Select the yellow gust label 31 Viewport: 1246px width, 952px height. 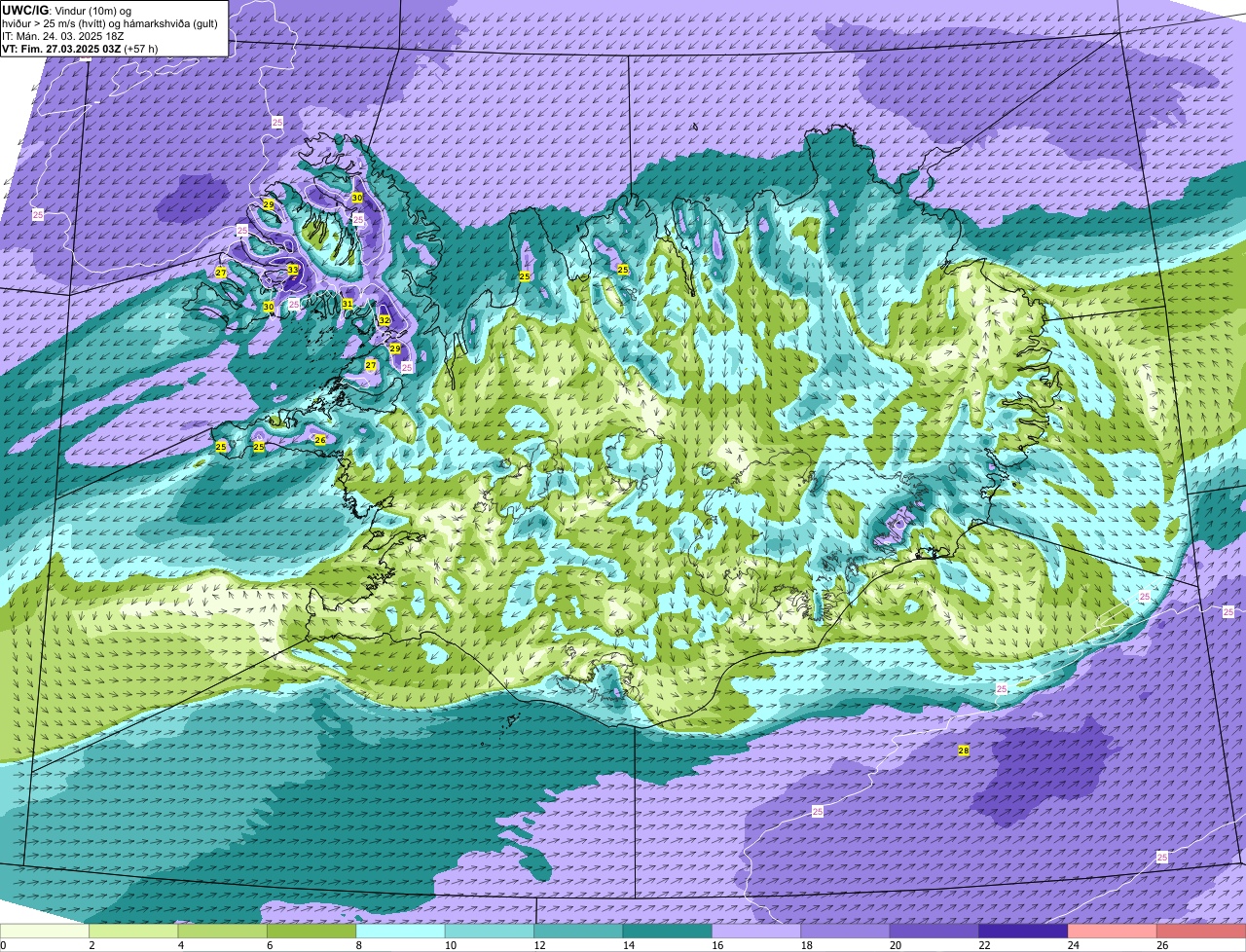click(x=348, y=304)
